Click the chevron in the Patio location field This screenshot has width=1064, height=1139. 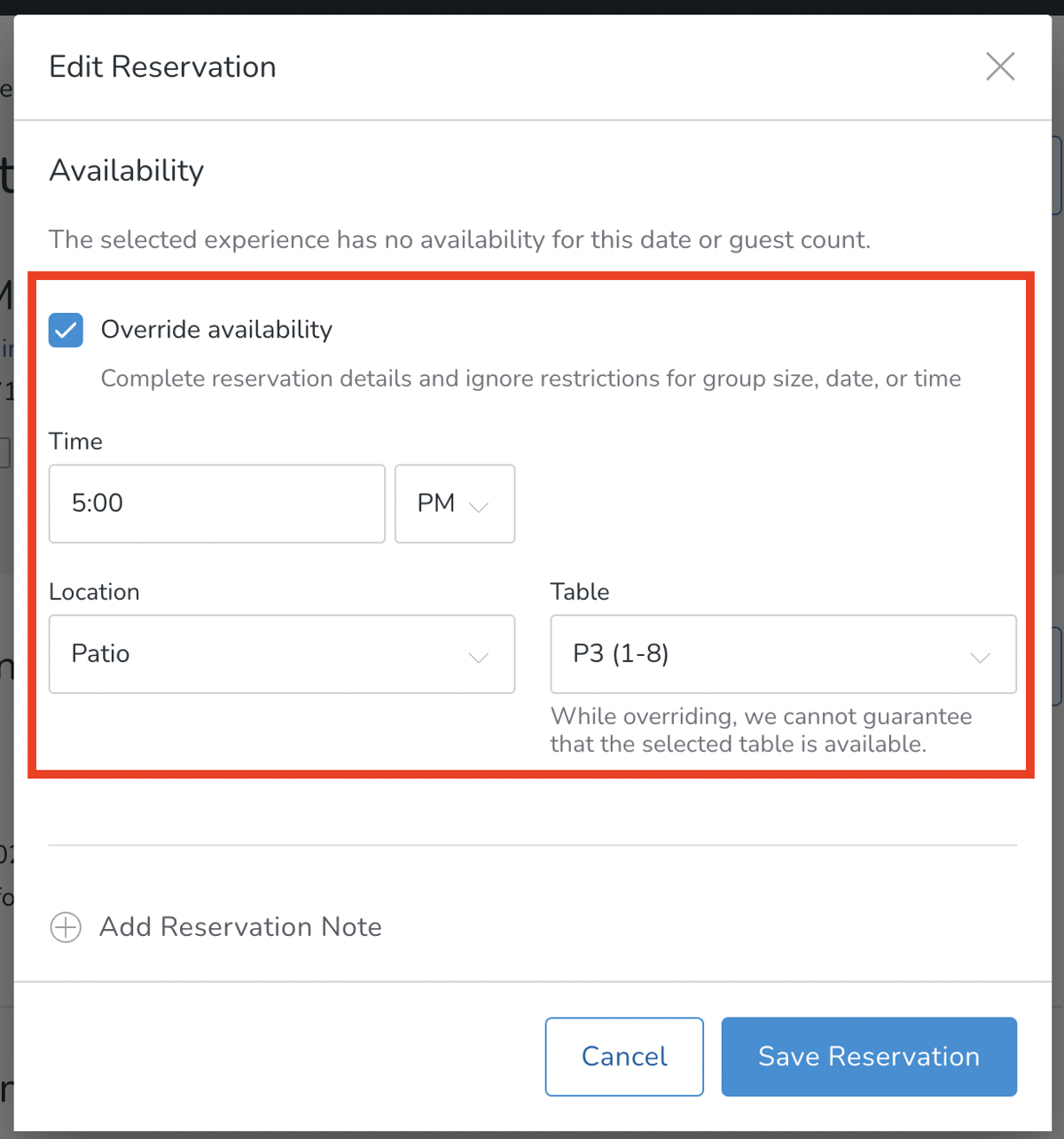[x=479, y=657]
